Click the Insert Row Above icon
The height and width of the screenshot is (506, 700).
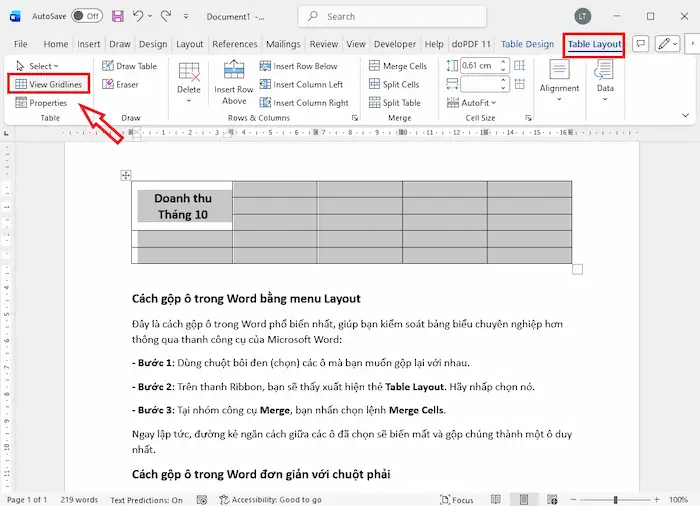(234, 71)
